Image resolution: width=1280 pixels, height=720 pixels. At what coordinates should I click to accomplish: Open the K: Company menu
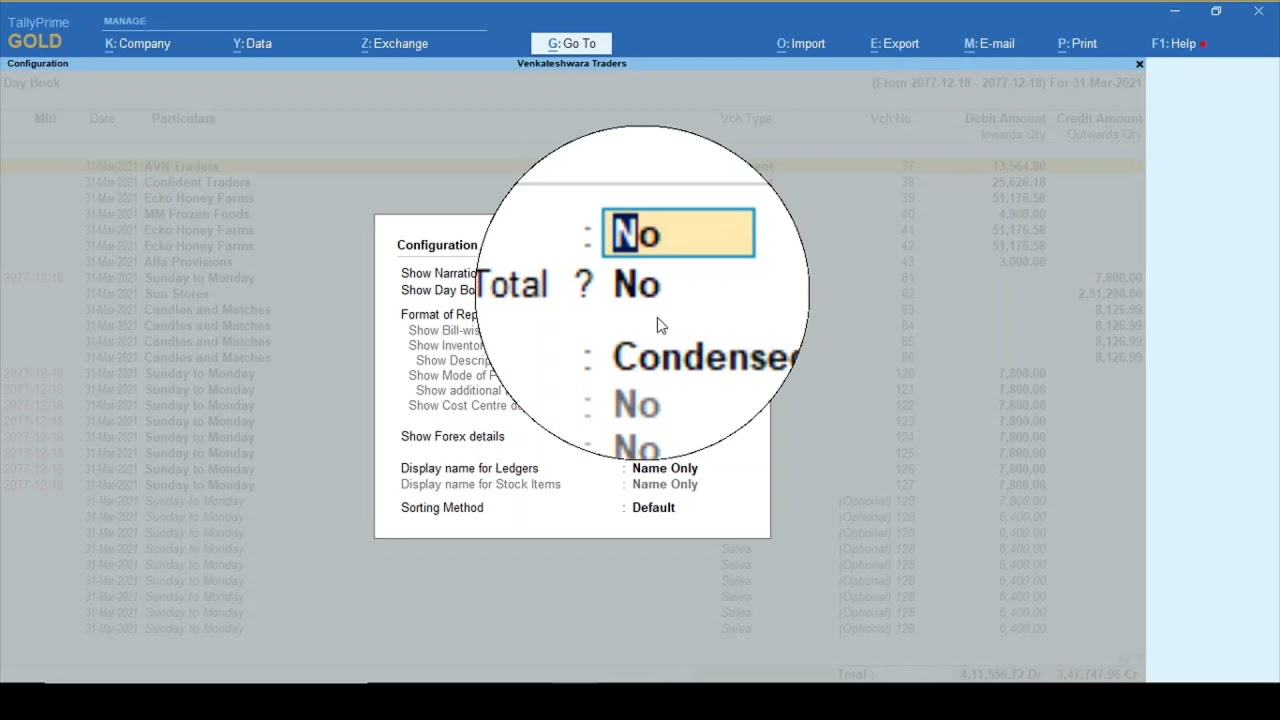pyautogui.click(x=138, y=44)
